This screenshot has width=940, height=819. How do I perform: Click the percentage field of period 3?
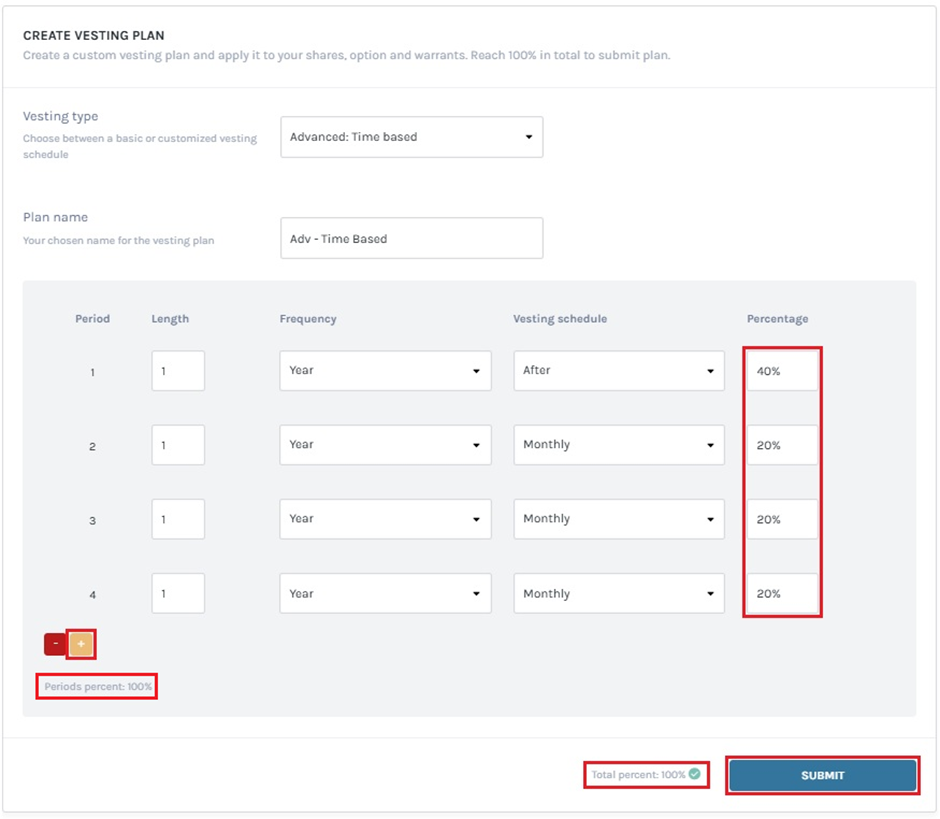tap(781, 518)
